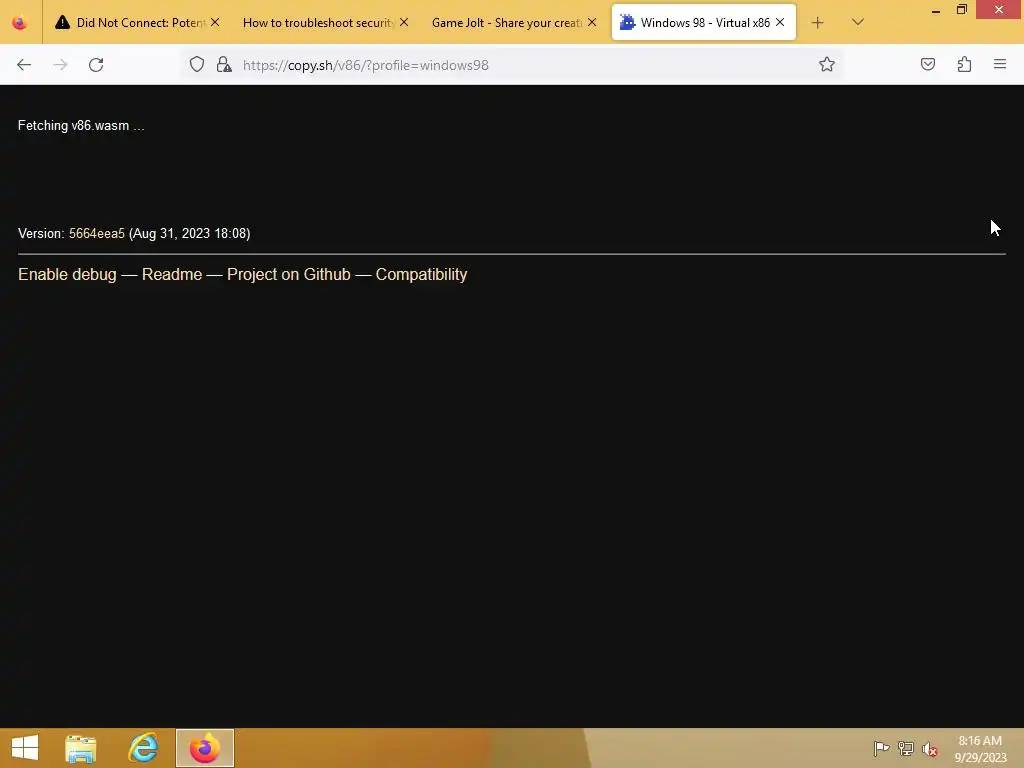Open the Extensions puzzle icon
This screenshot has width=1024, height=768.
pos(964,64)
